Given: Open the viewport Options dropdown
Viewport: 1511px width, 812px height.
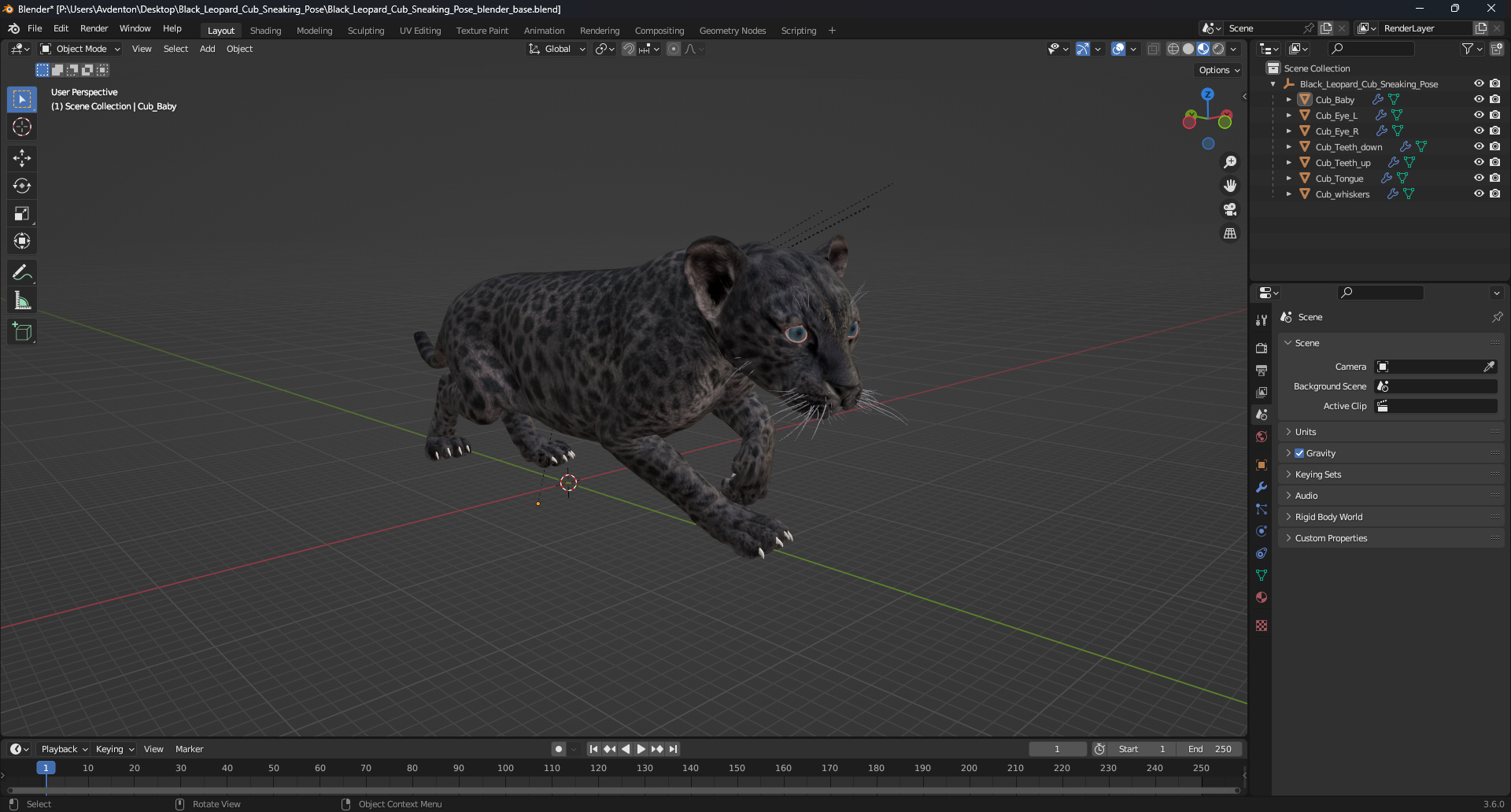Looking at the screenshot, I should [x=1219, y=70].
